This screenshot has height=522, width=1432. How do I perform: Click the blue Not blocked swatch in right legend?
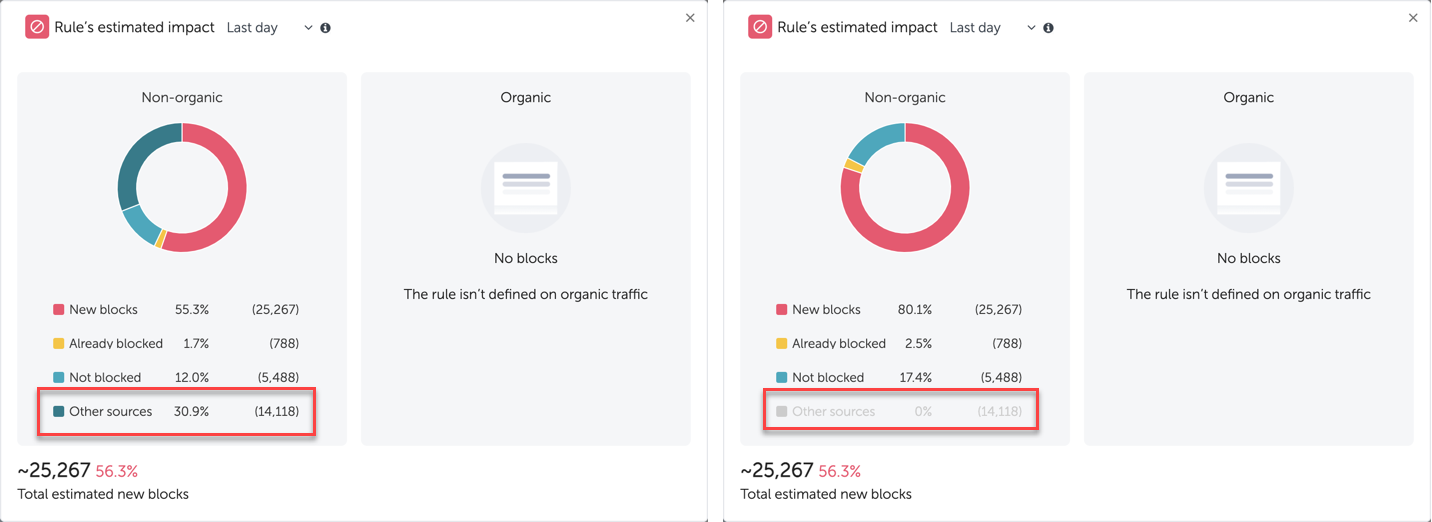pyautogui.click(x=782, y=378)
